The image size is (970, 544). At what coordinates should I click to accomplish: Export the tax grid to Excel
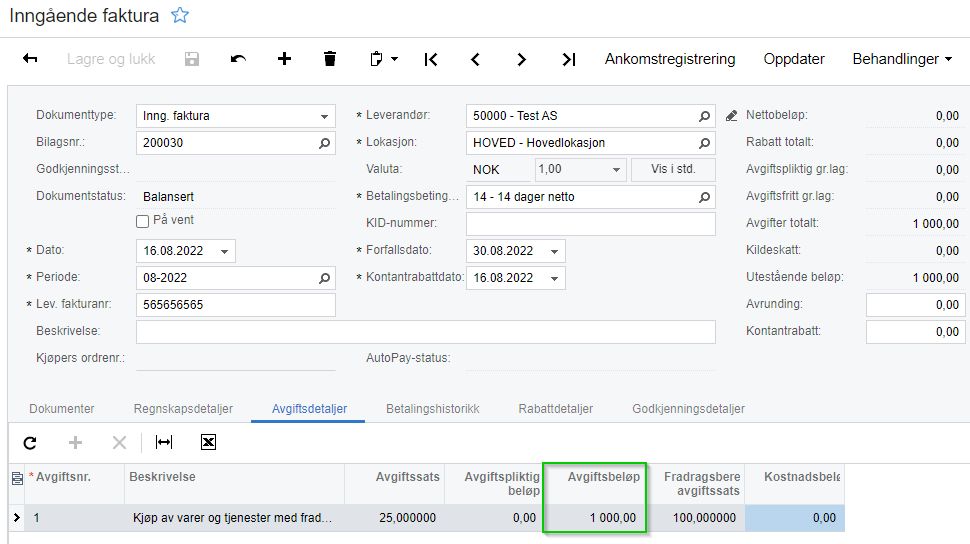208,442
